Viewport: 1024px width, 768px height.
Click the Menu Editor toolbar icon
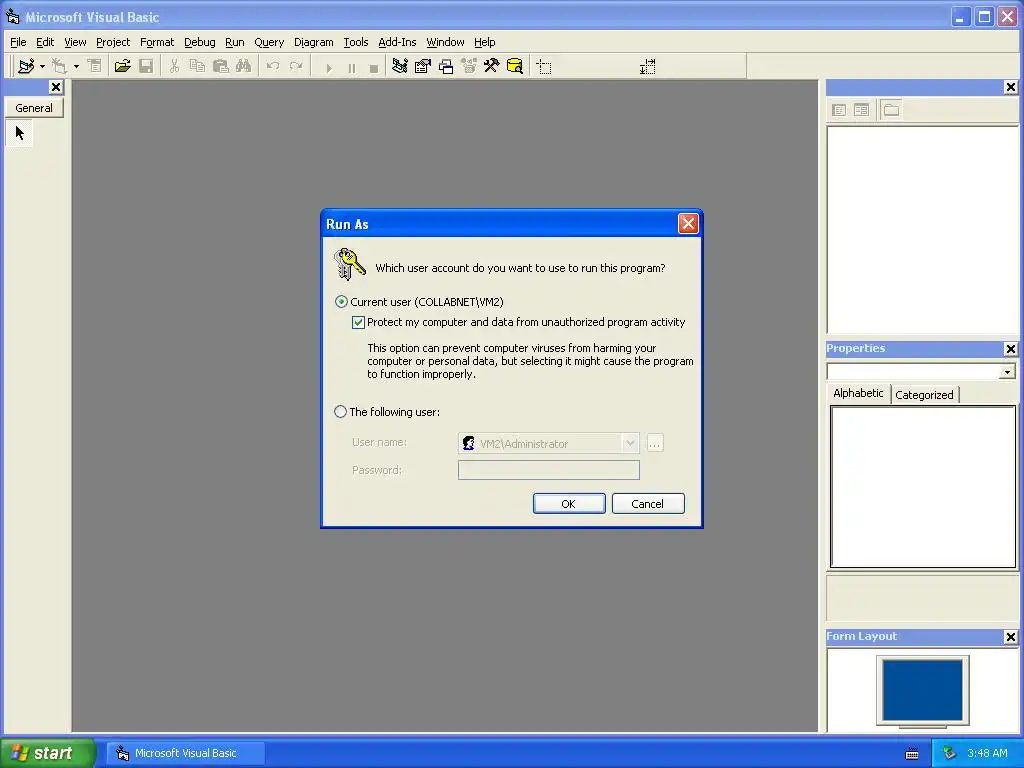pyautogui.click(x=95, y=66)
